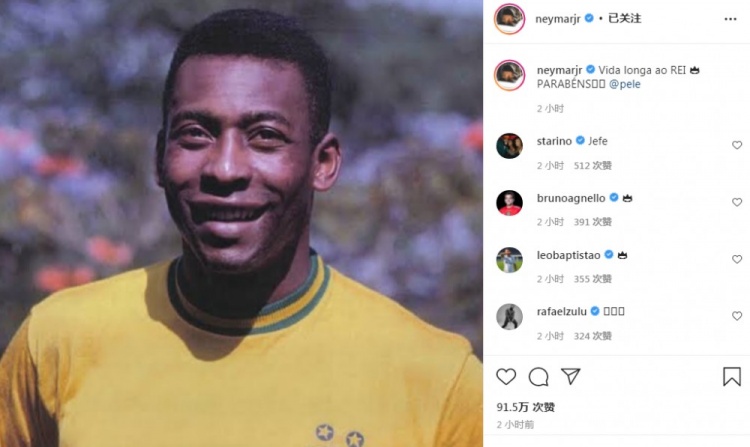
Task: Click the neymarjr header avatar story ring
Action: (x=509, y=19)
